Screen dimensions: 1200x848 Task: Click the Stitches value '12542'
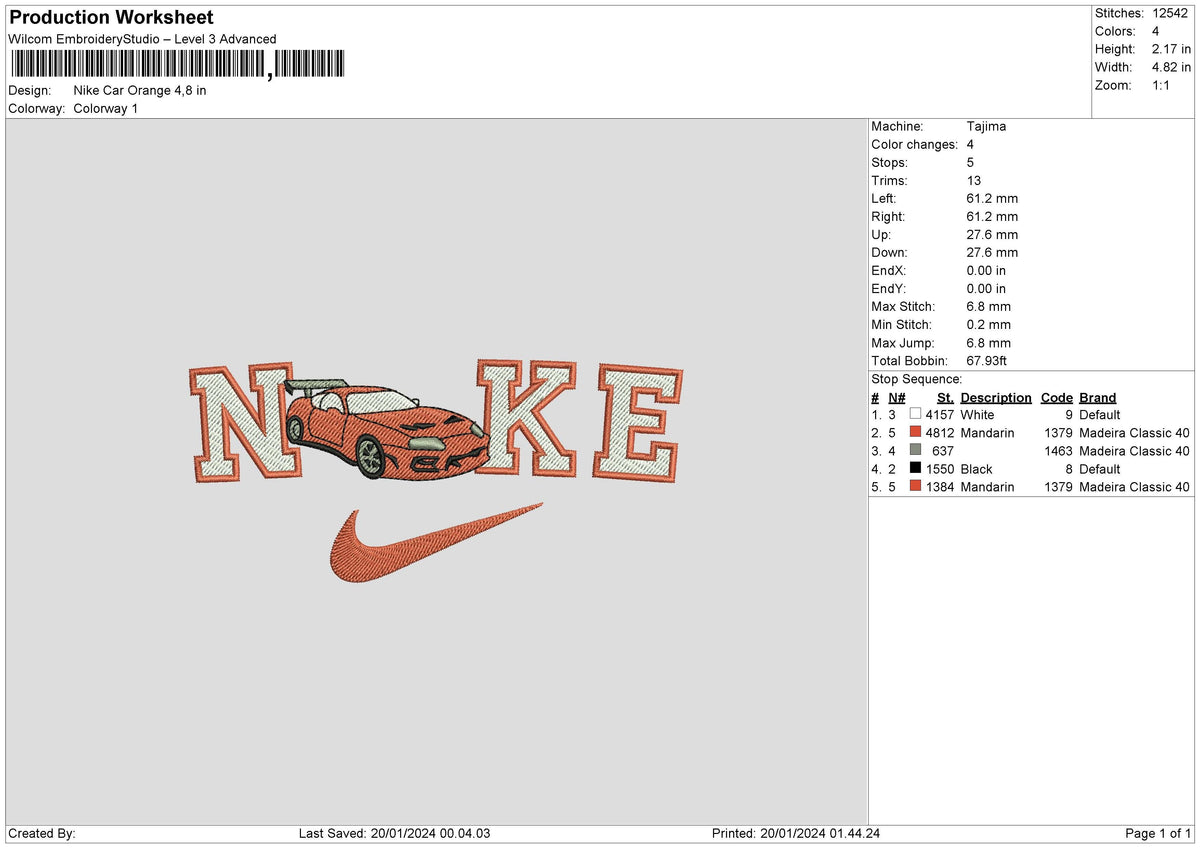pyautogui.click(x=1171, y=13)
